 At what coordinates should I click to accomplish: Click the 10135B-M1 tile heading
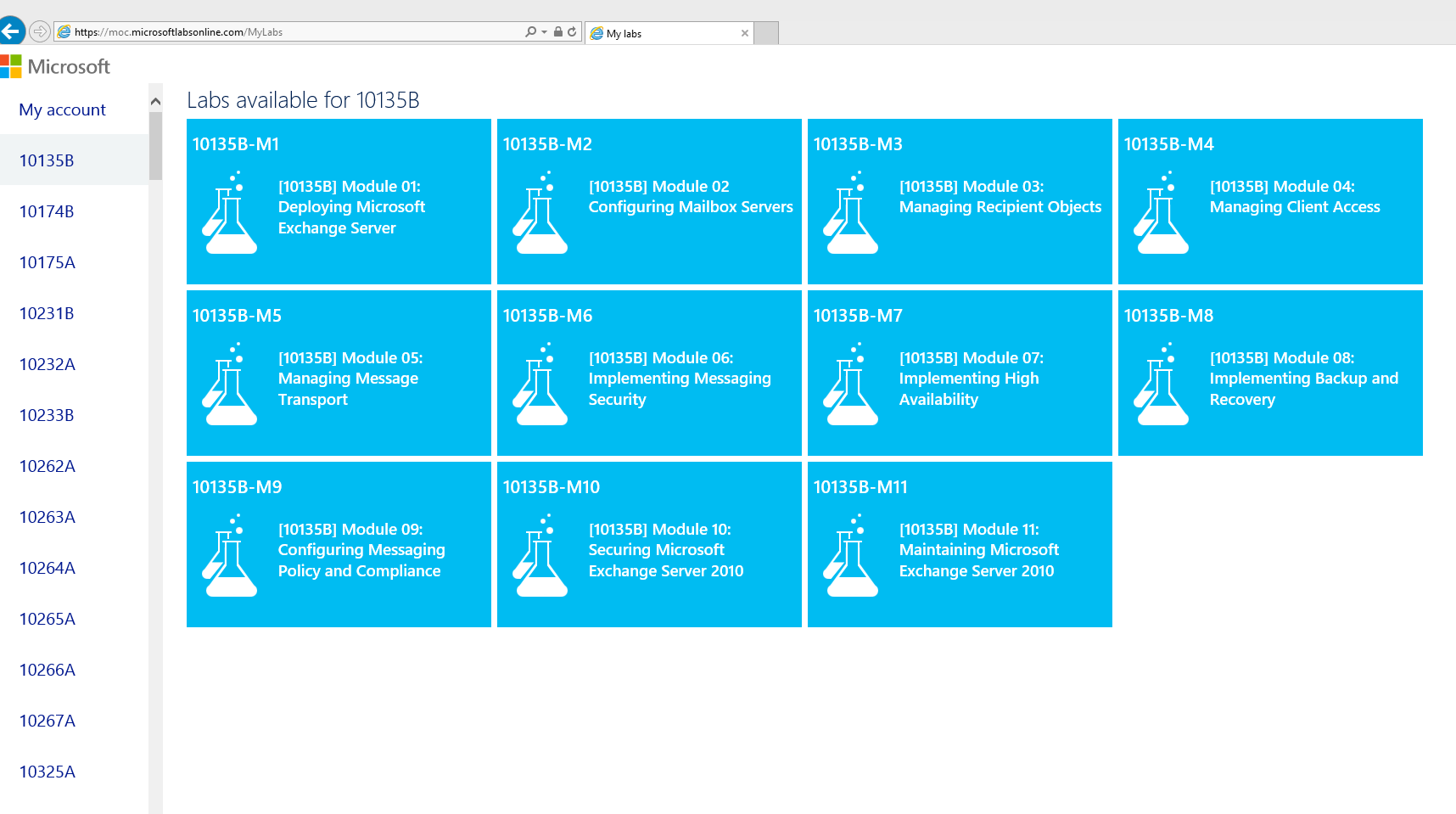[x=236, y=144]
